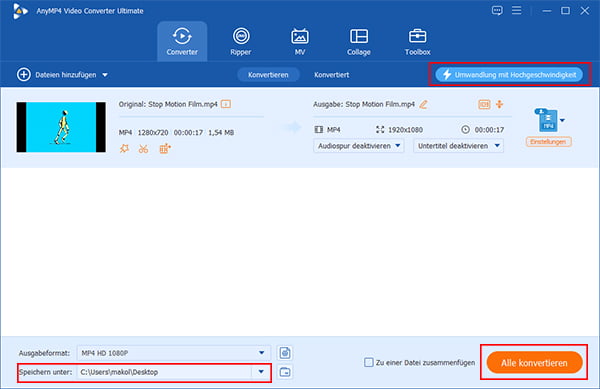
Task: Open the Toolbox tab
Action: tap(417, 41)
